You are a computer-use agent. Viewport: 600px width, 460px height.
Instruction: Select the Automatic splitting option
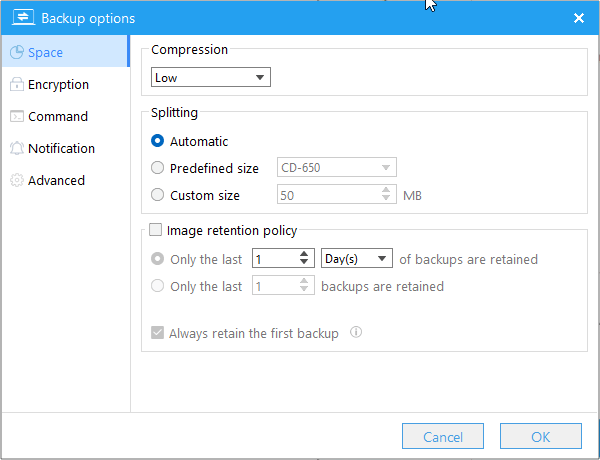click(x=157, y=142)
